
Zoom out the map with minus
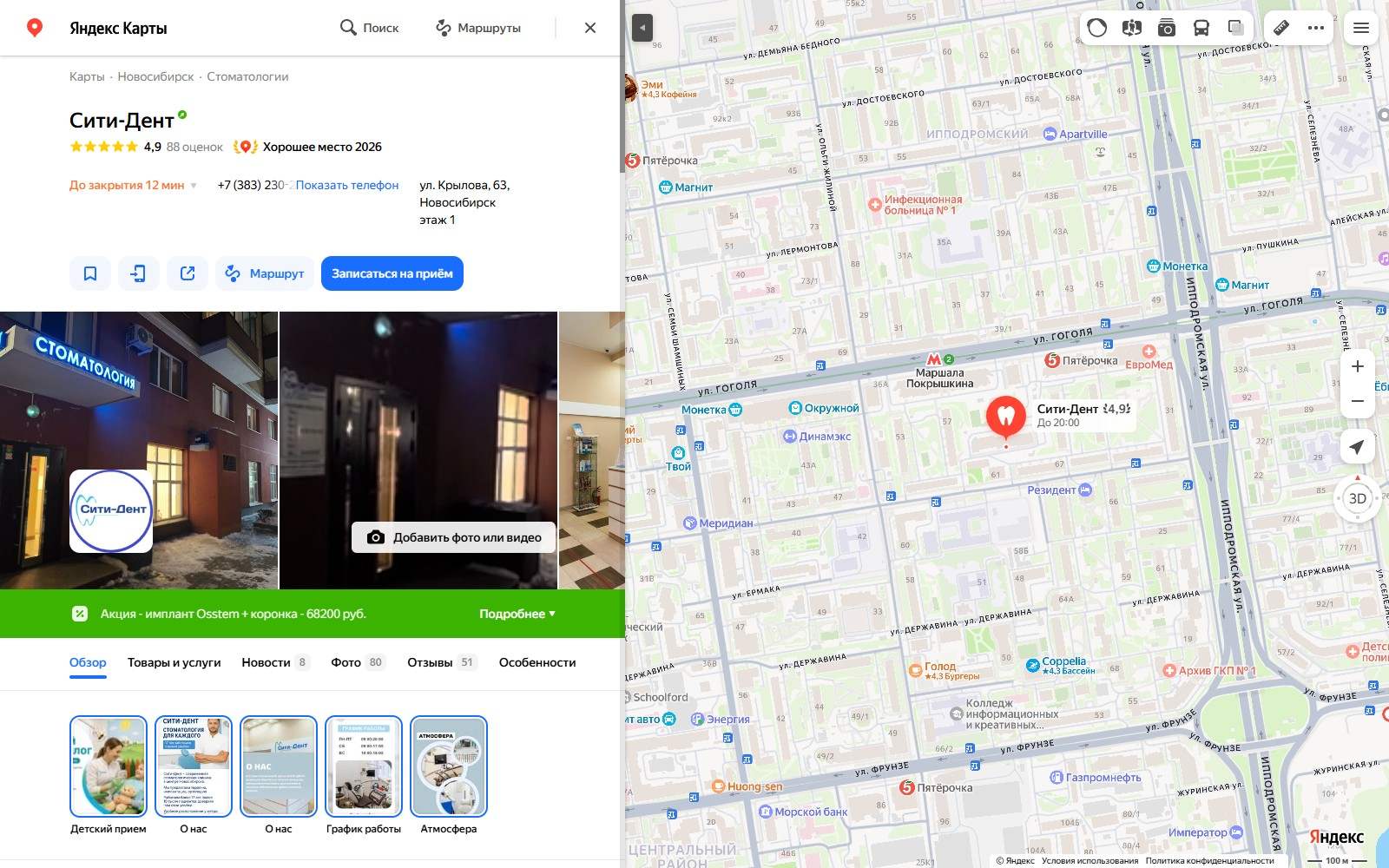1358,401
